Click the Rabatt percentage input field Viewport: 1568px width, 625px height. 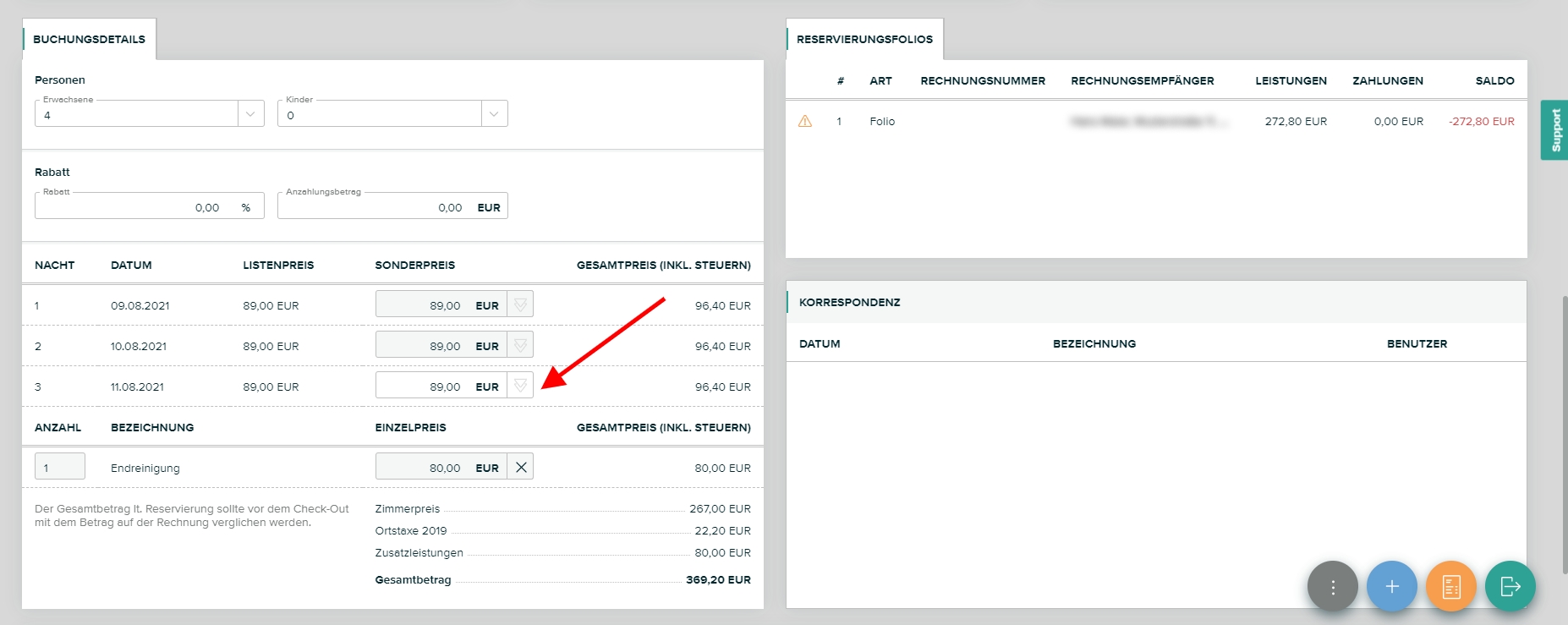tap(135, 207)
